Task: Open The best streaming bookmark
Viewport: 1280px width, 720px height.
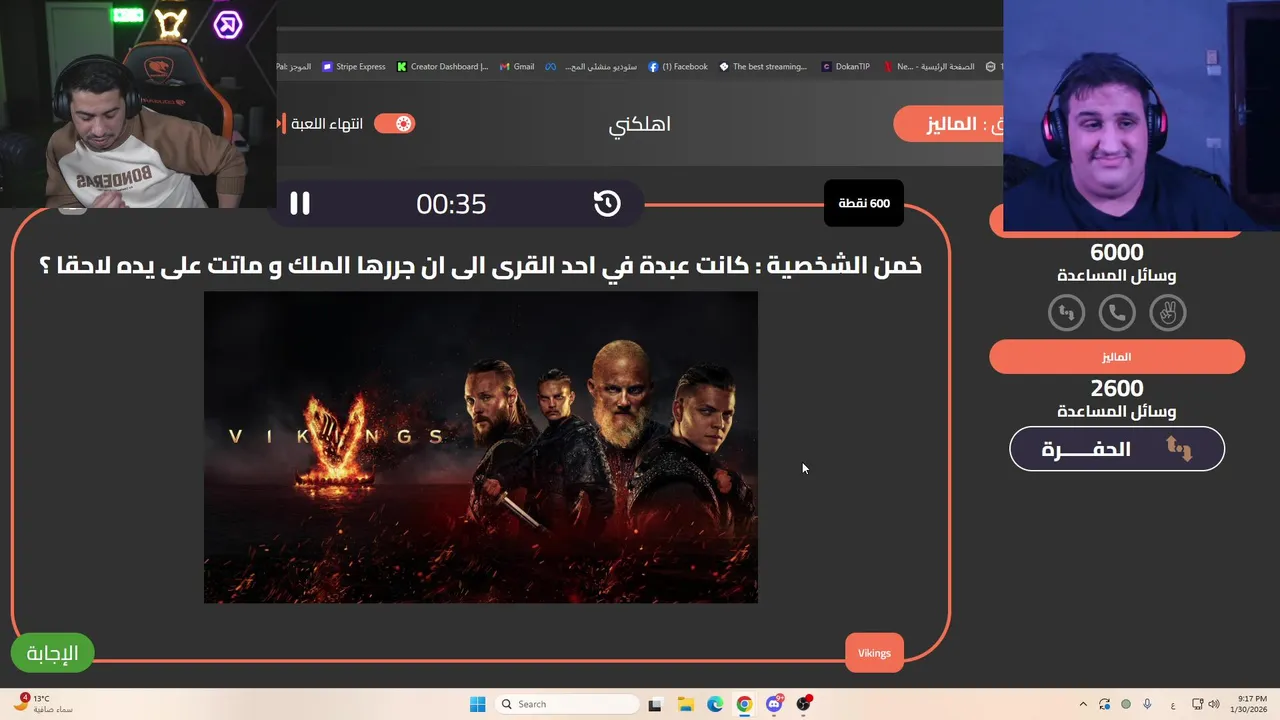Action: coord(763,67)
